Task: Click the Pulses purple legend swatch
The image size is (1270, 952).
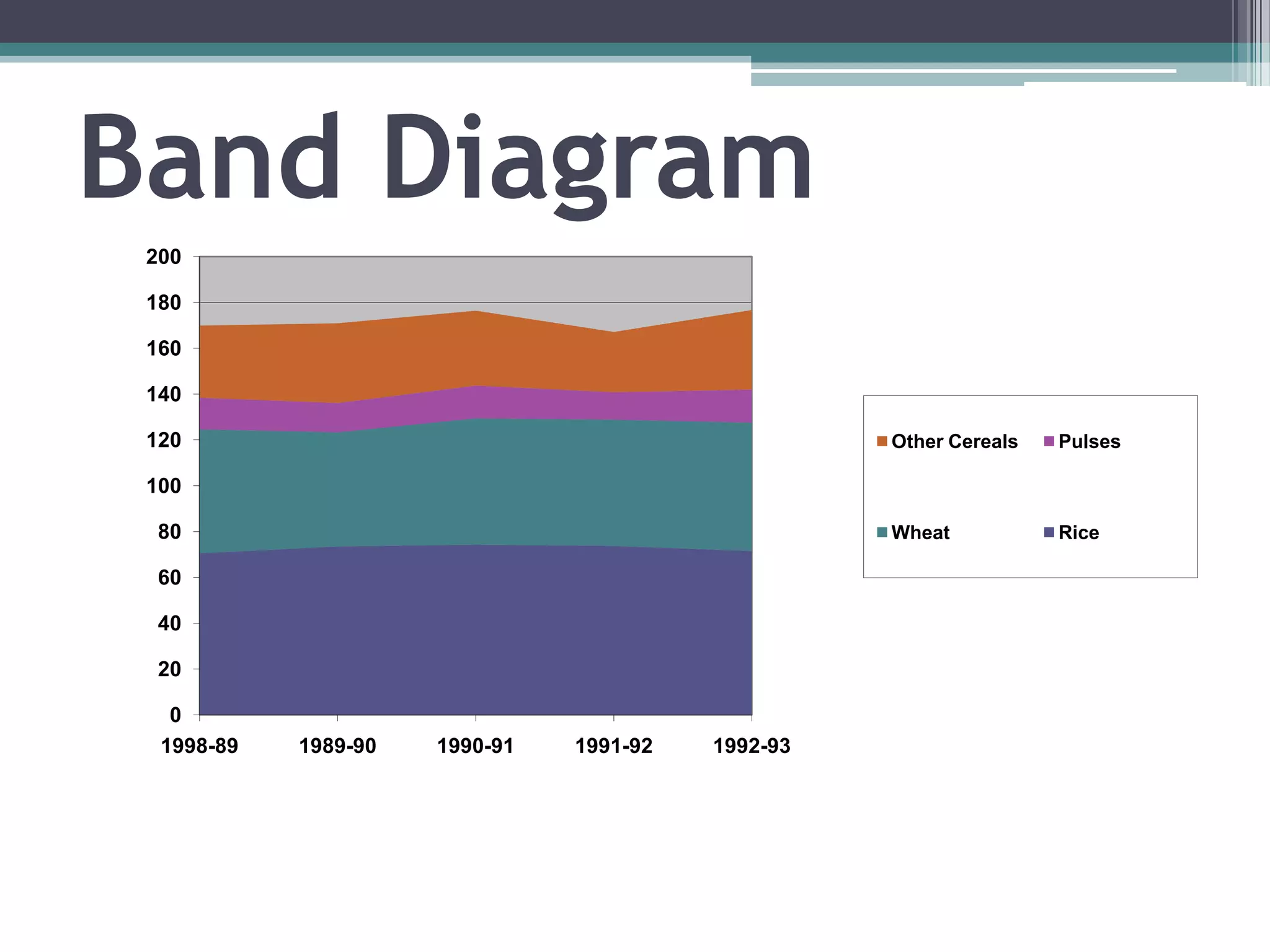Action: (x=1049, y=441)
